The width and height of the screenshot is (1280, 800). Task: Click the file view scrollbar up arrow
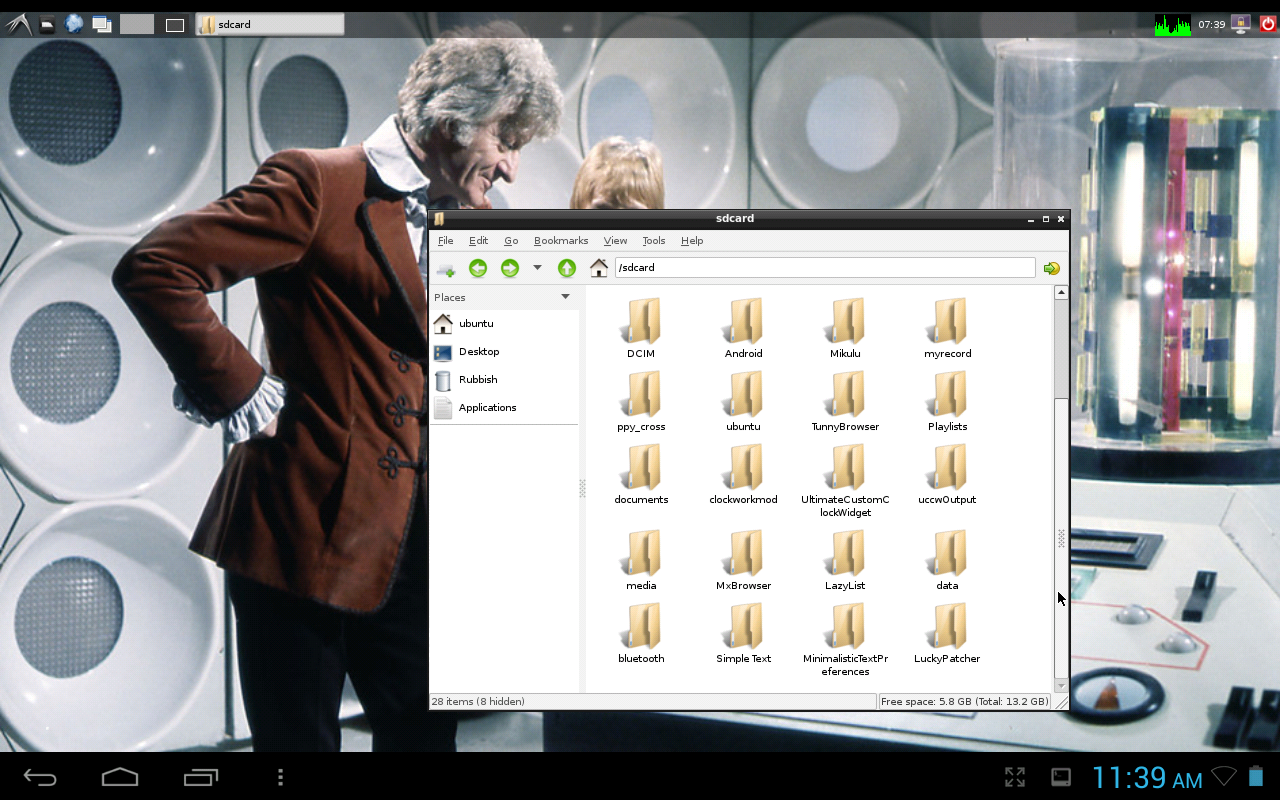click(x=1061, y=293)
